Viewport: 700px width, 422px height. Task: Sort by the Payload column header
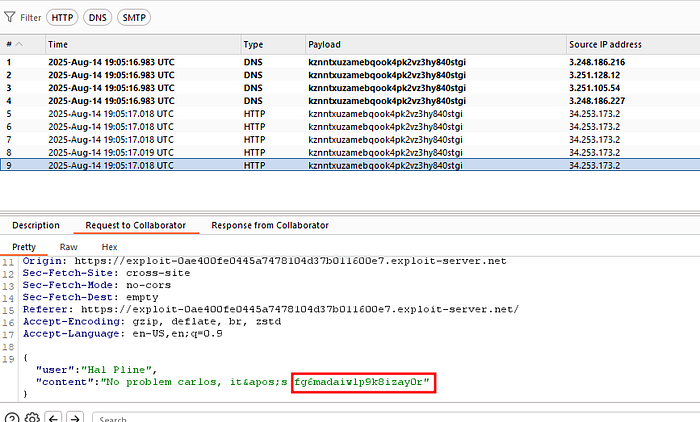point(436,44)
